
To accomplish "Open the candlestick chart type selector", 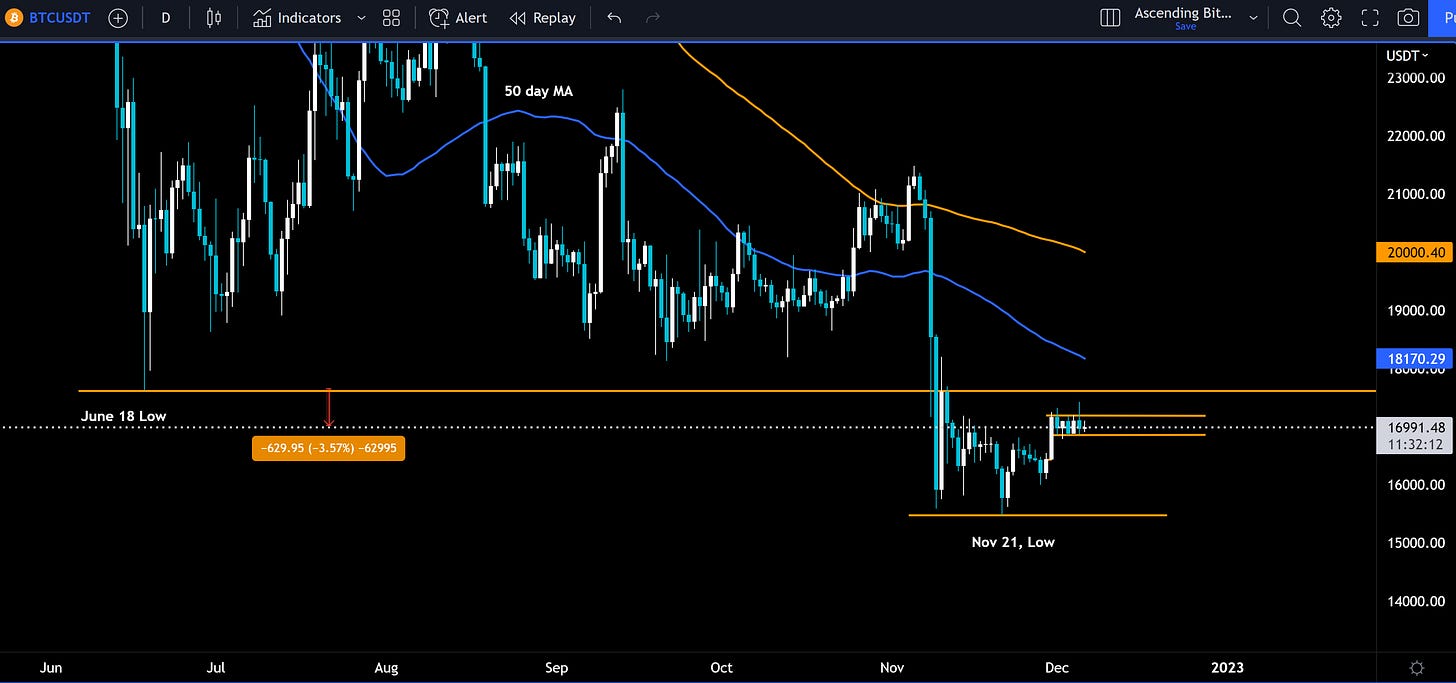I will pyautogui.click(x=213, y=18).
